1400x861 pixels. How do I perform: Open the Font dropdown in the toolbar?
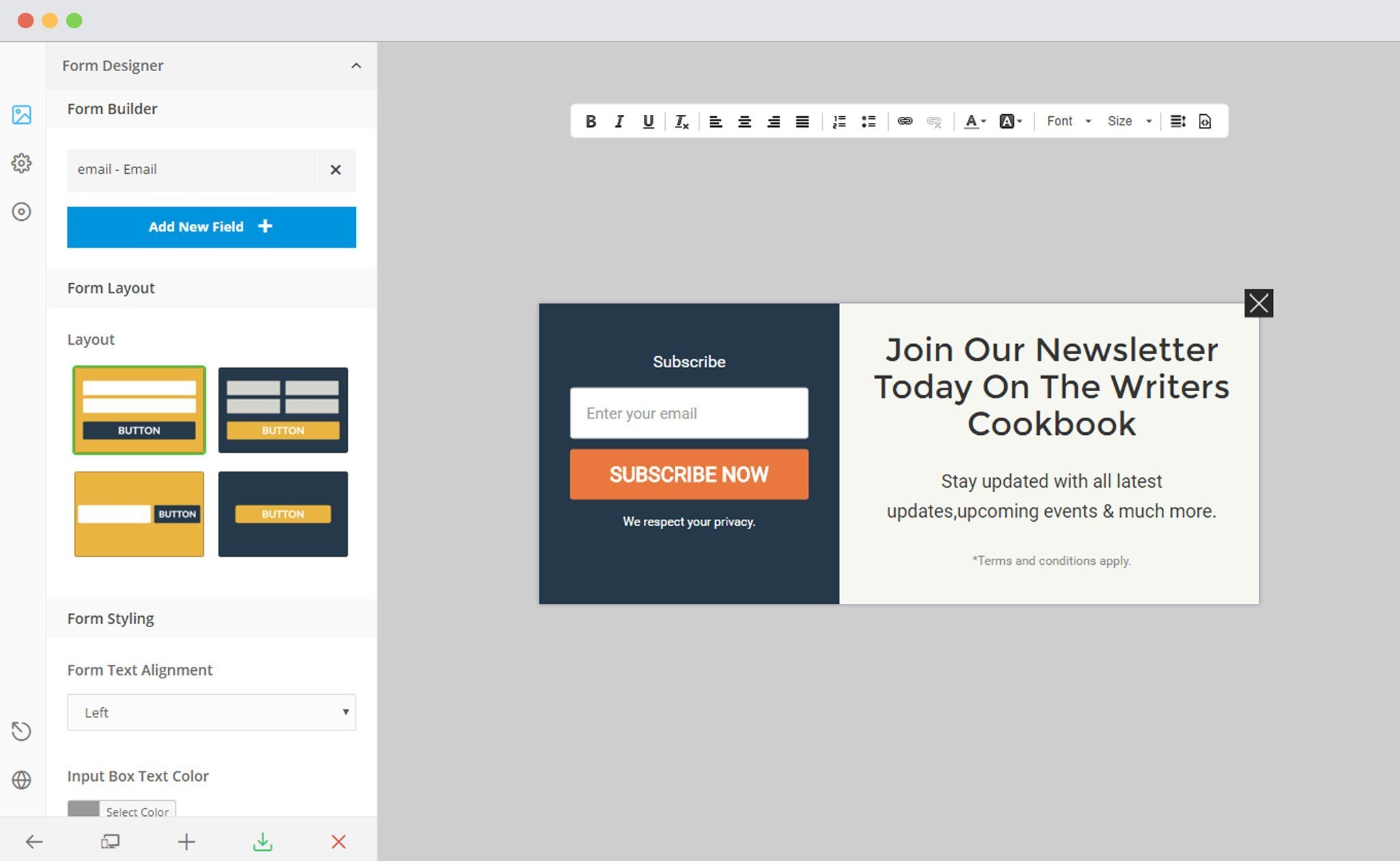1068,121
